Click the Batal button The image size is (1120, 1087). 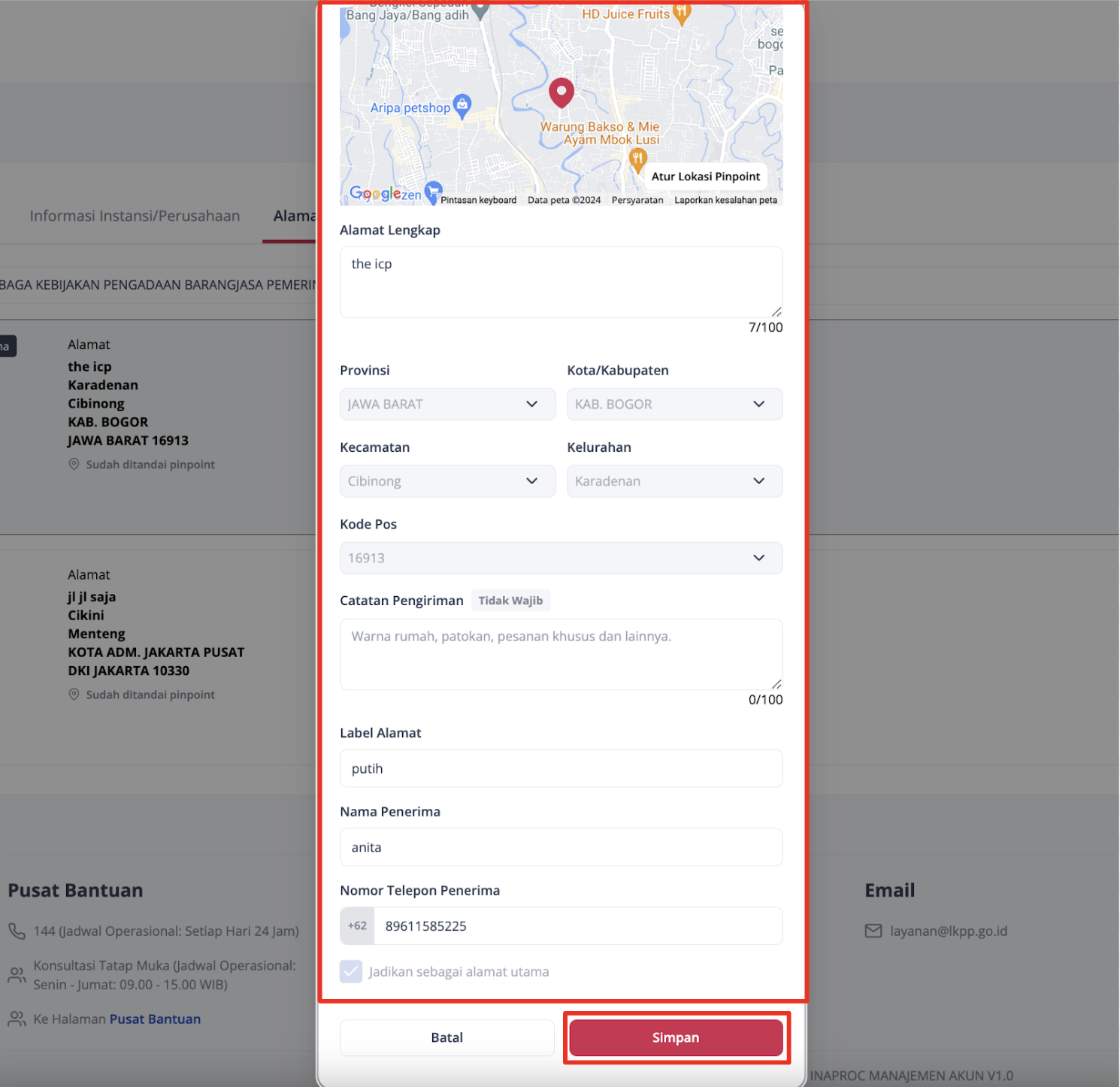coord(447,1037)
